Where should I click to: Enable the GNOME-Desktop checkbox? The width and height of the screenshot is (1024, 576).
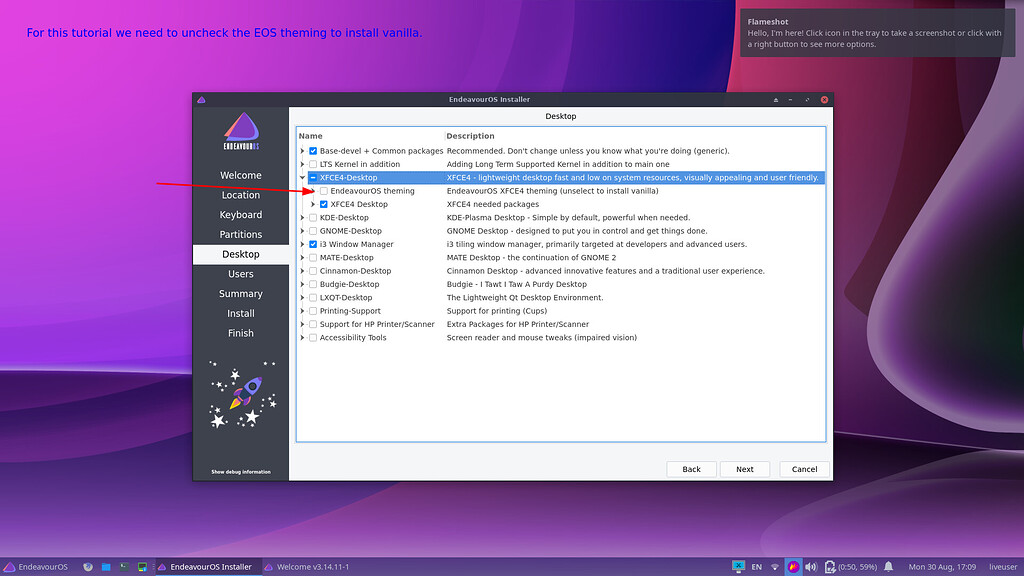(x=313, y=231)
